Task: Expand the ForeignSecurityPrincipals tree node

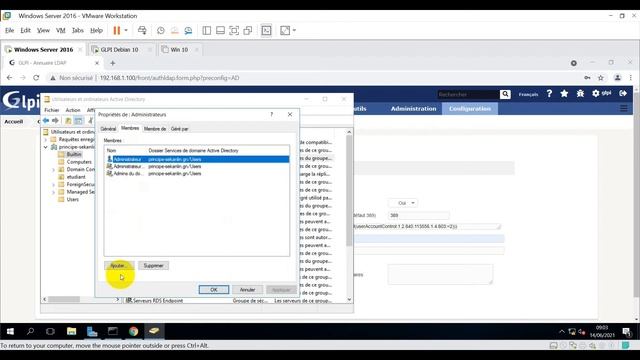Action: click(53, 184)
